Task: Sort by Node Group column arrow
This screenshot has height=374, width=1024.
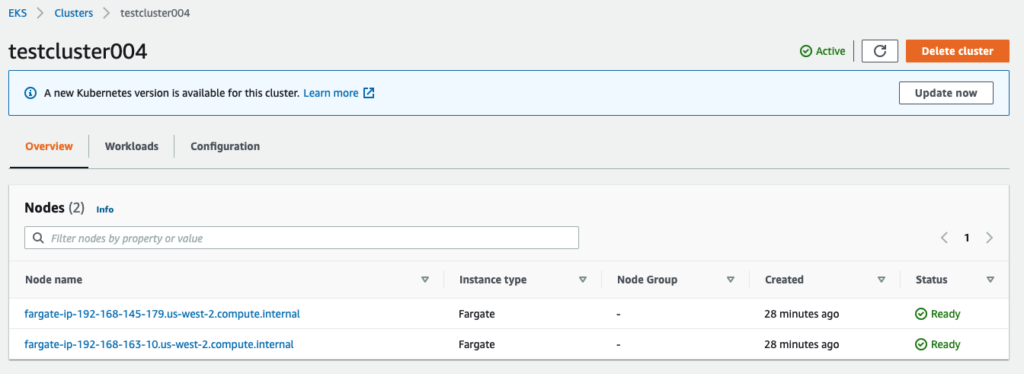Action: click(731, 279)
